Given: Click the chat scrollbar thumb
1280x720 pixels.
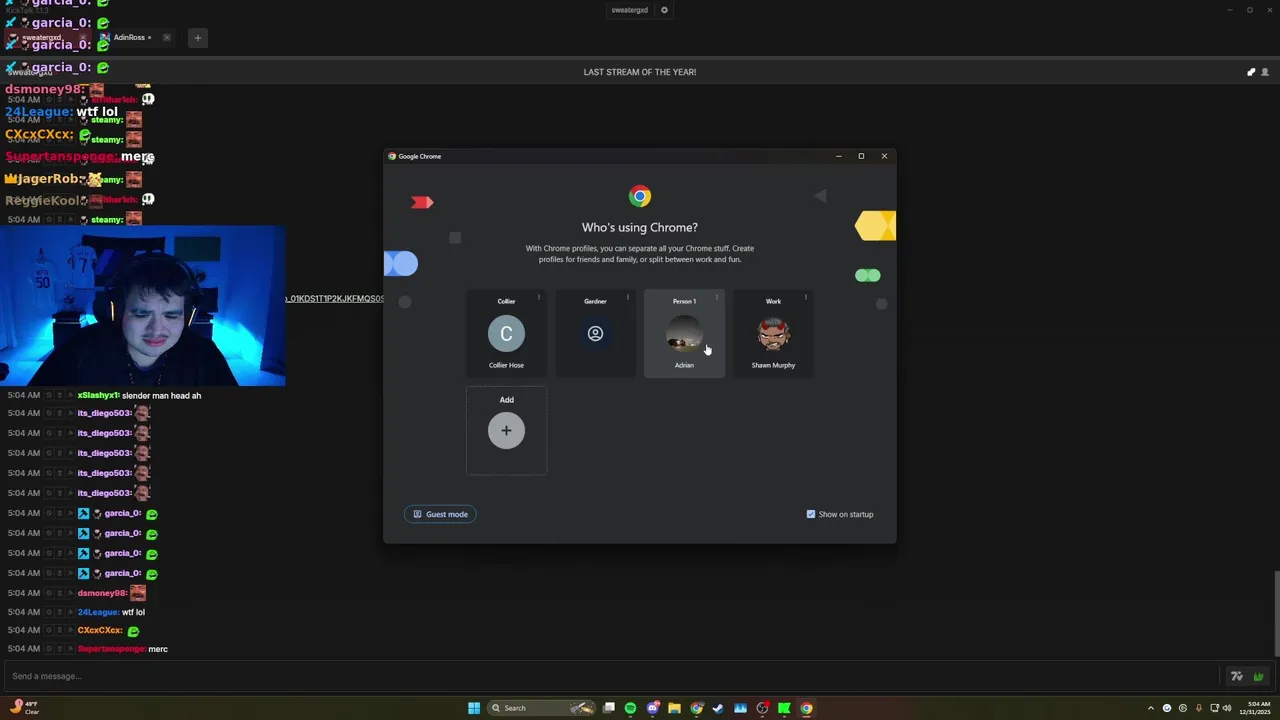Looking at the screenshot, I should [1276, 613].
